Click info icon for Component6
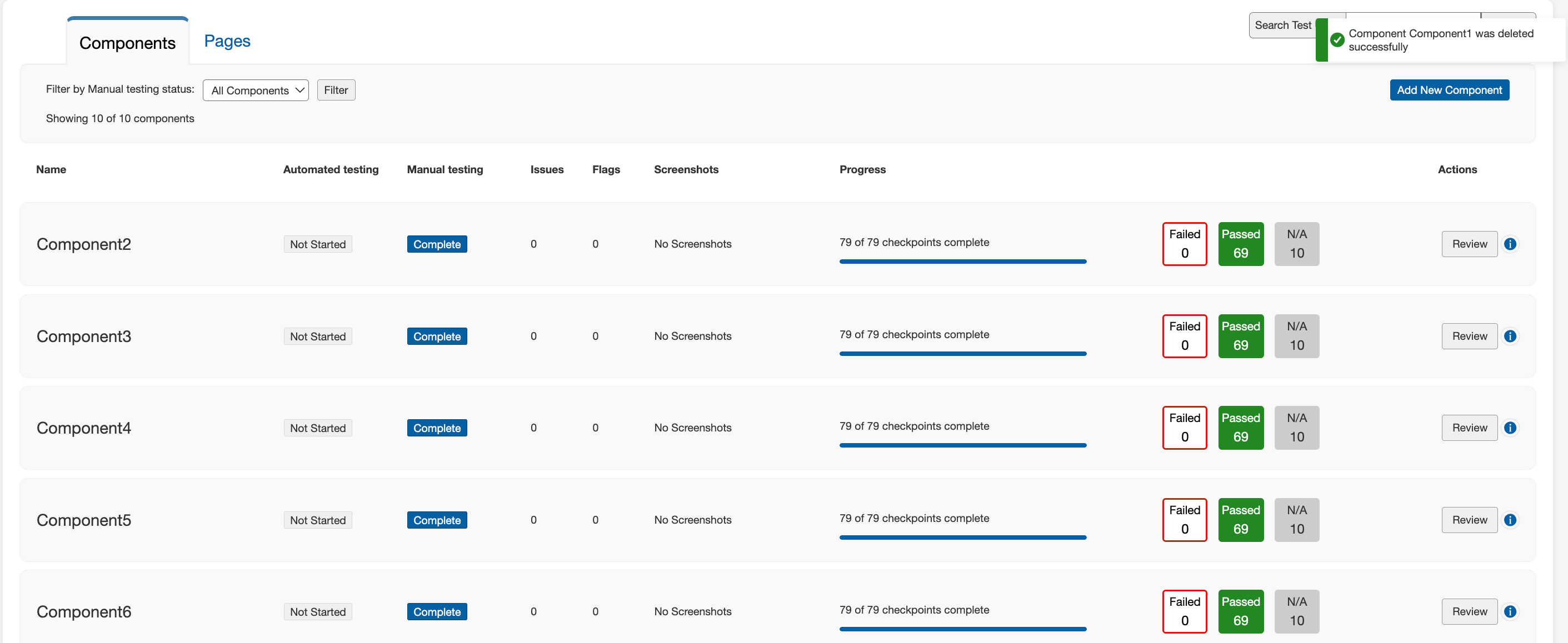 coord(1510,611)
